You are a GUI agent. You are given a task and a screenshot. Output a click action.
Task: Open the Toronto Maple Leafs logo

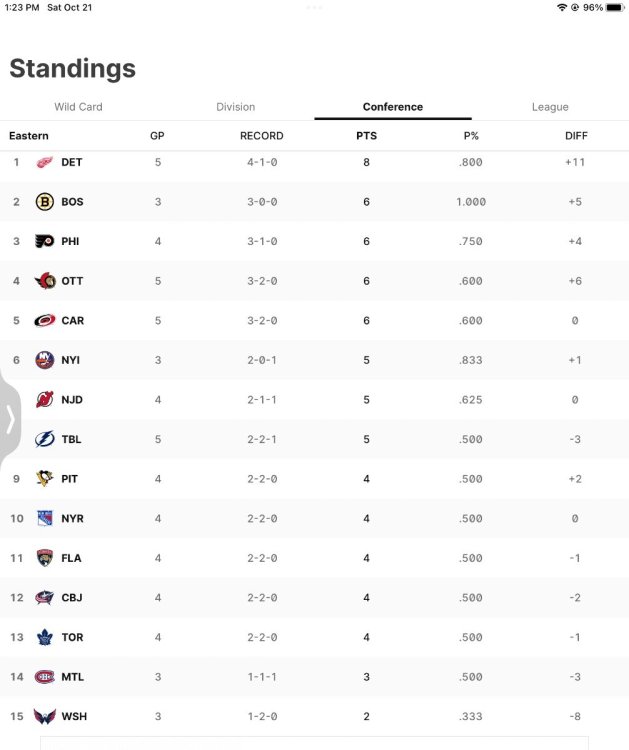(x=45, y=637)
